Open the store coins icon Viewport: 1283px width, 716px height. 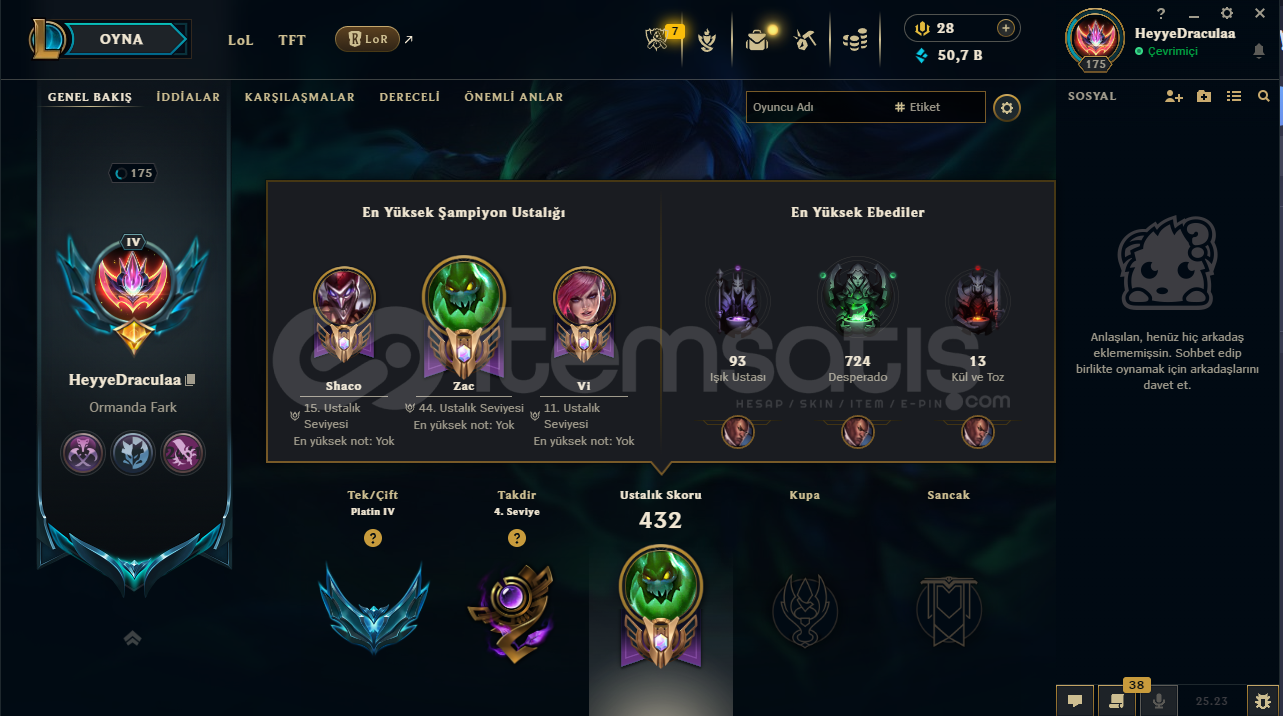pos(854,40)
